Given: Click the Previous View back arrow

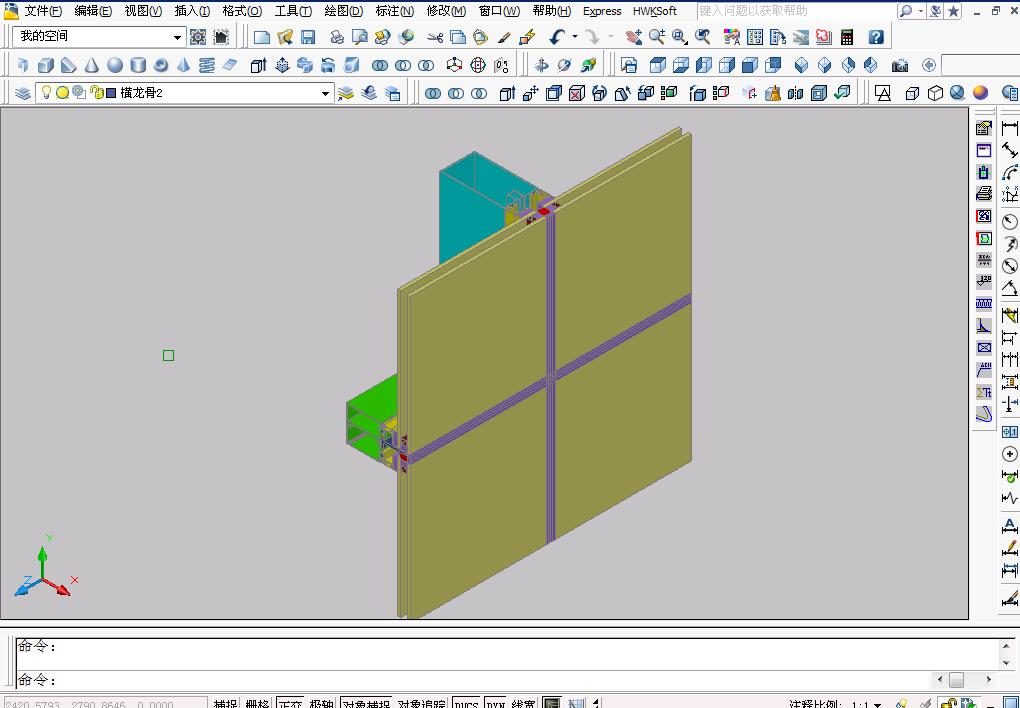Looking at the screenshot, I should point(929,65).
